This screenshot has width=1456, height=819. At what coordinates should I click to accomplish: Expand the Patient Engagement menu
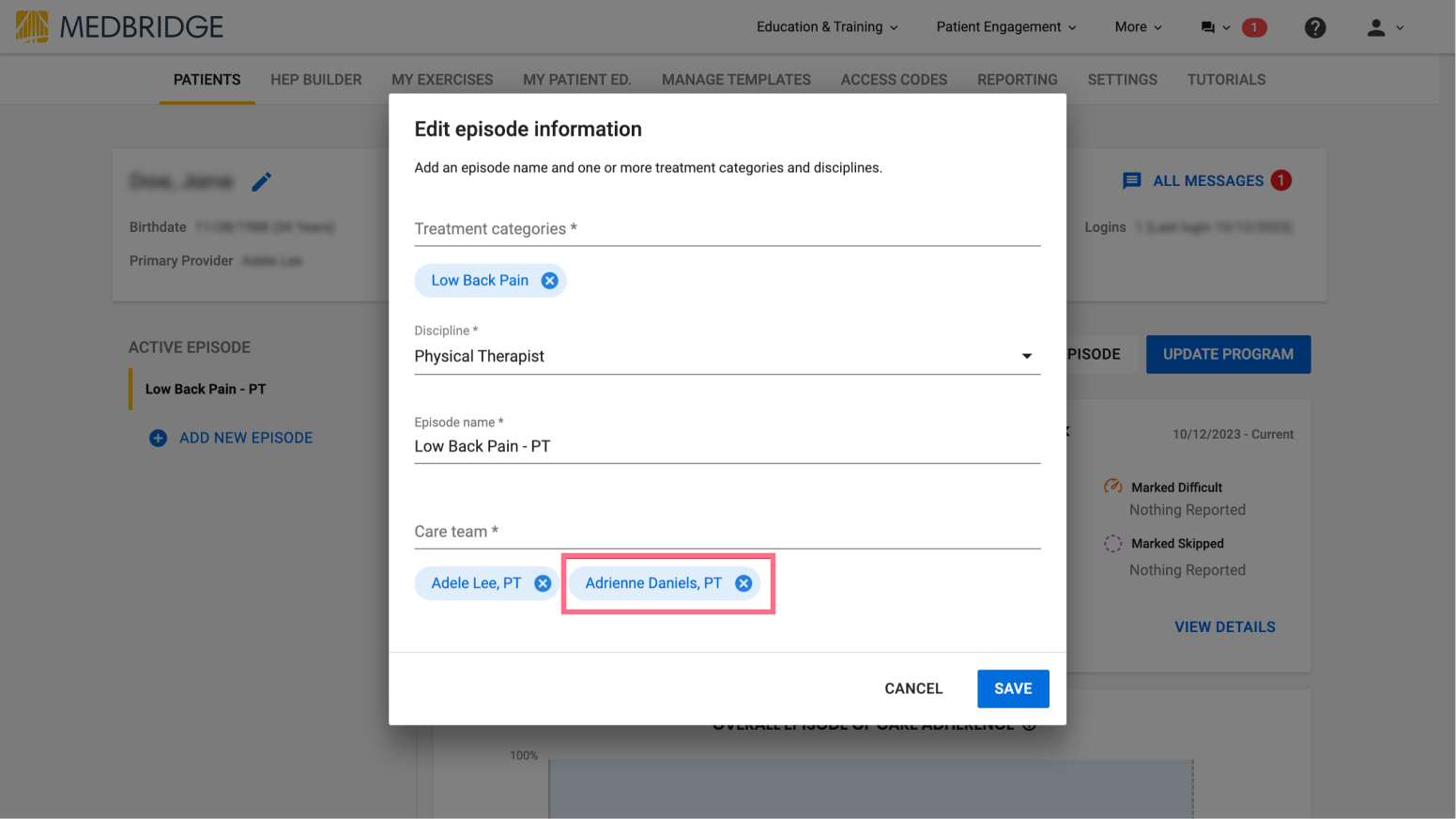click(1006, 27)
